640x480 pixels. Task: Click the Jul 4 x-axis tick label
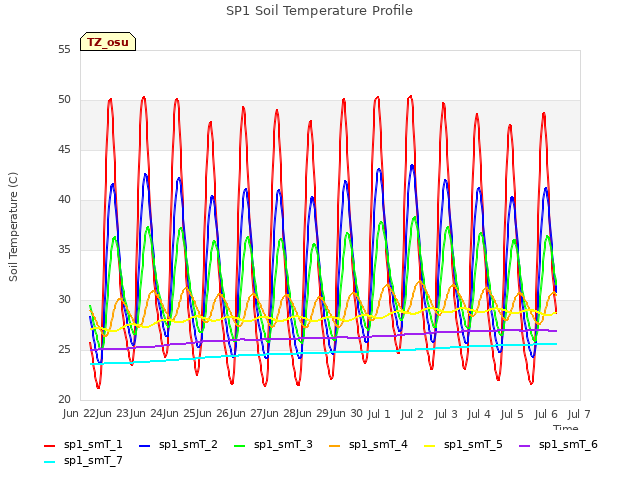(x=479, y=414)
